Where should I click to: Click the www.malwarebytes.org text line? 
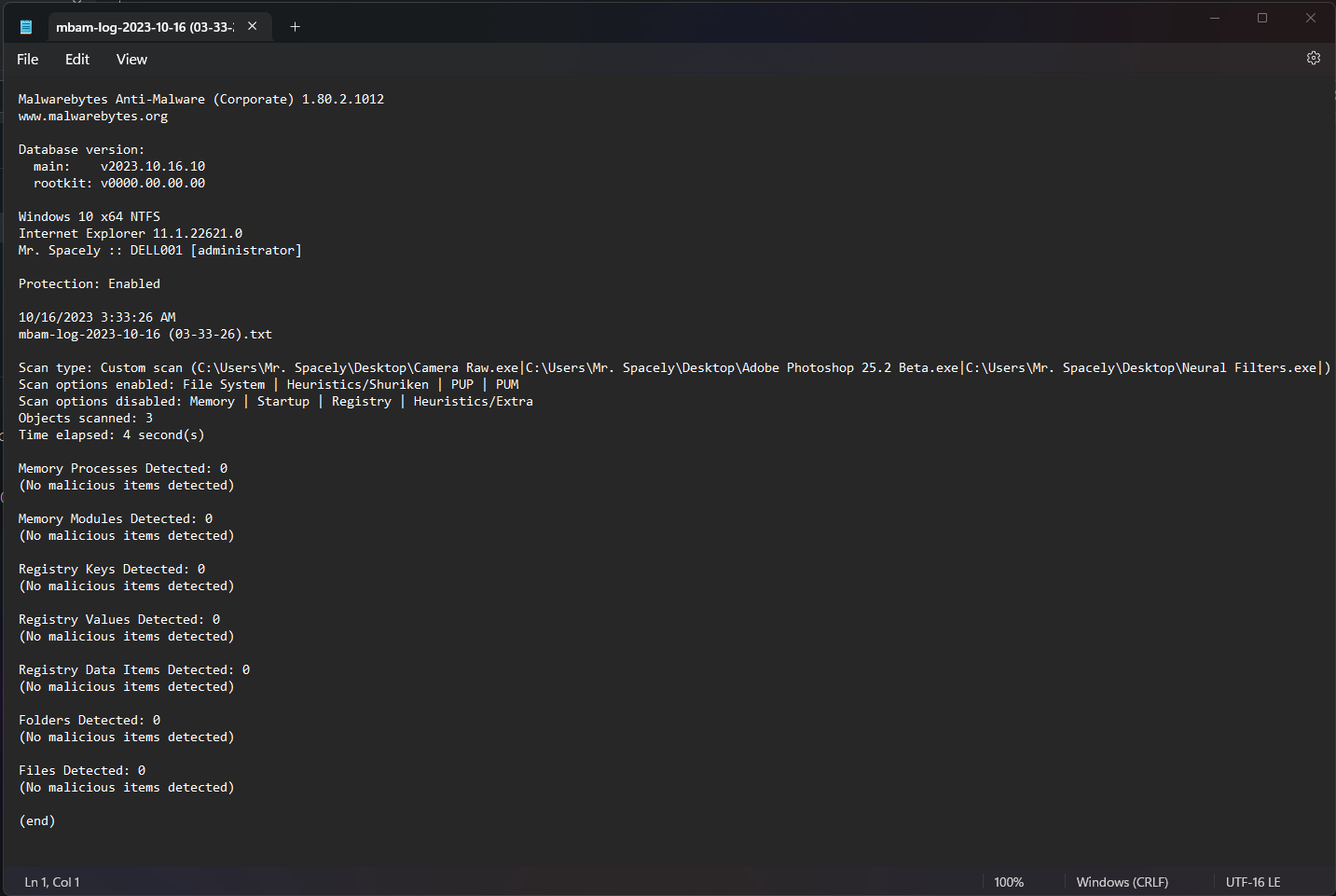(x=93, y=117)
